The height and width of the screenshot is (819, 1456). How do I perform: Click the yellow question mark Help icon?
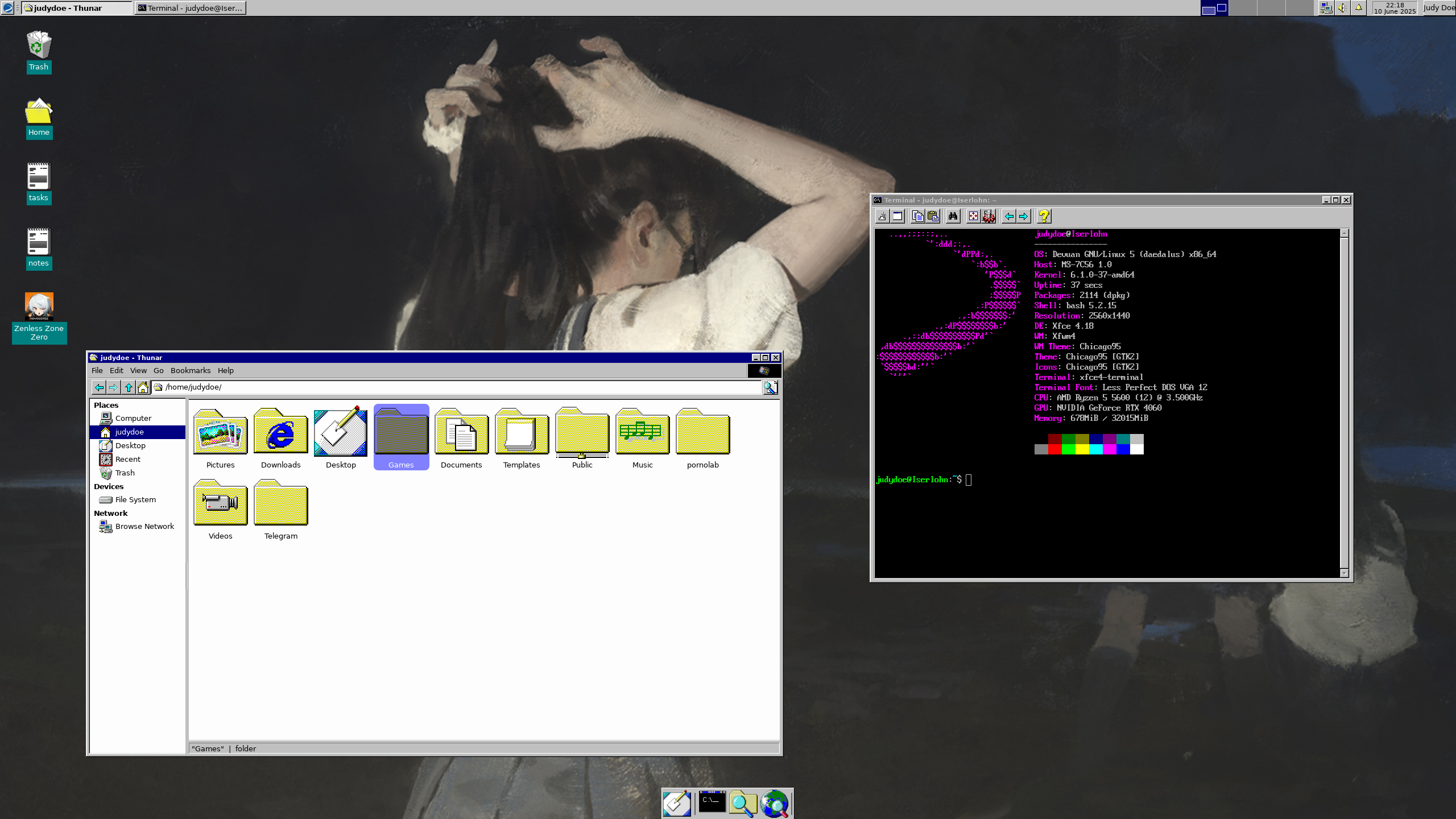1044,216
